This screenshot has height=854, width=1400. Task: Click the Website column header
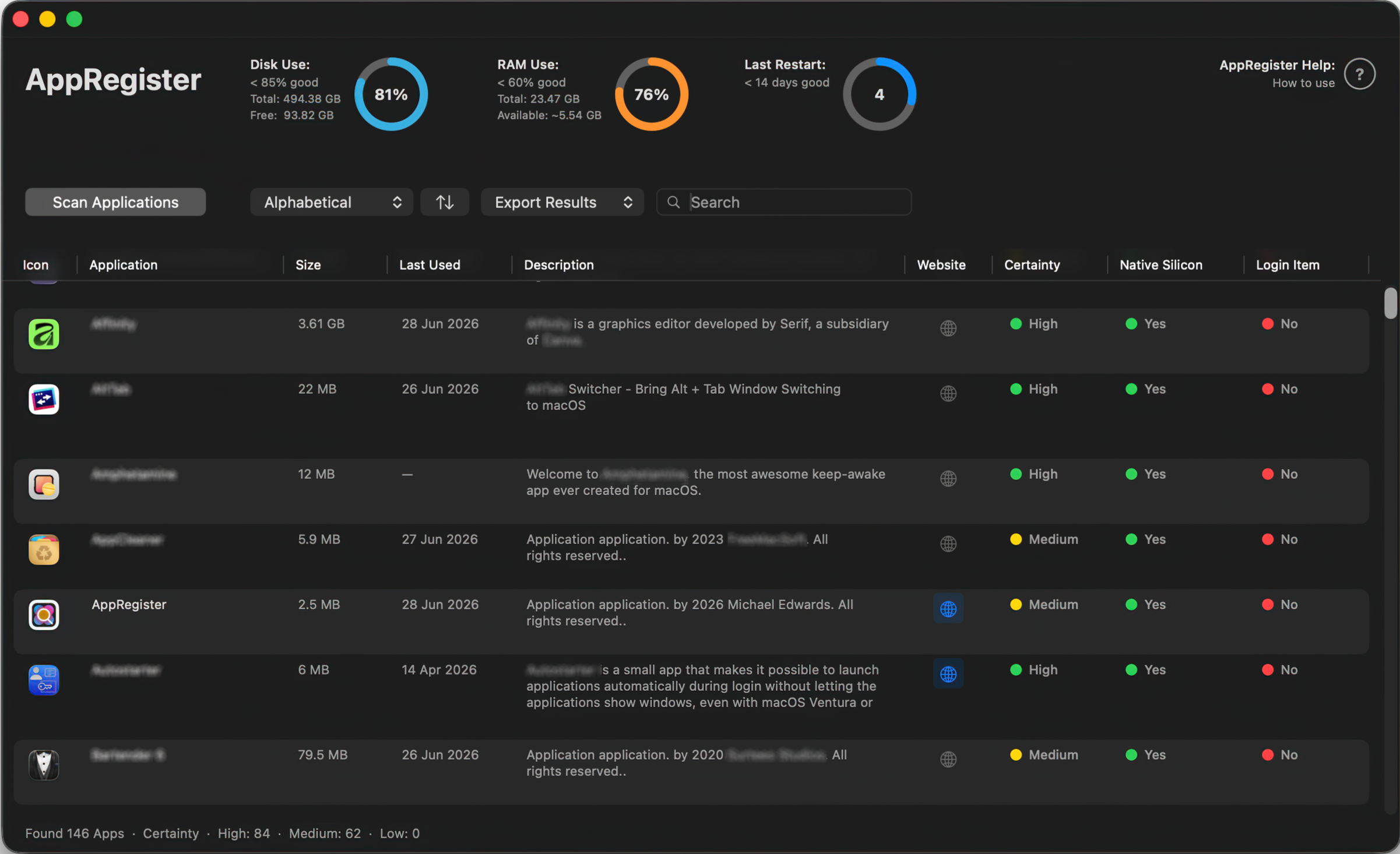click(x=941, y=264)
